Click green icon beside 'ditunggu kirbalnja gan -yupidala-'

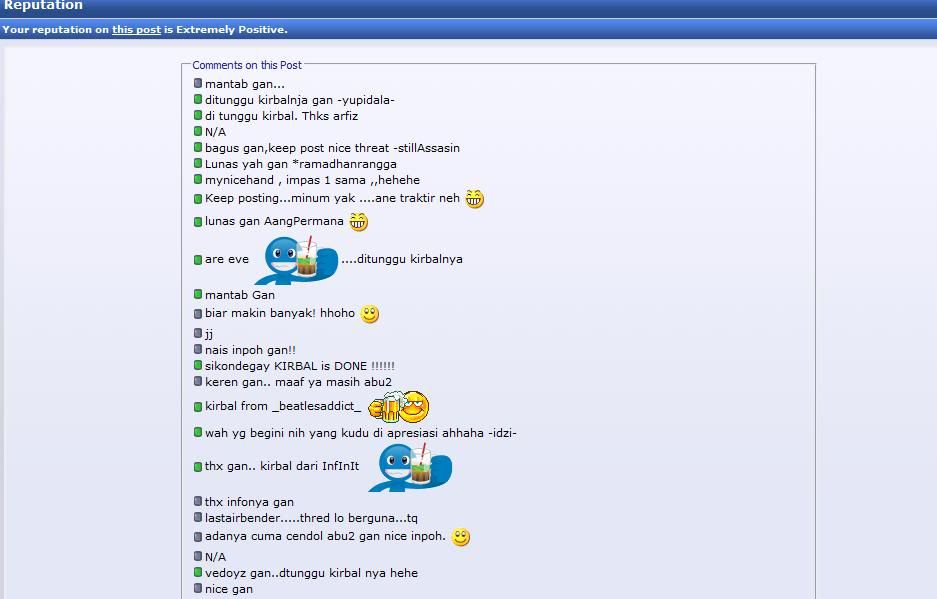click(x=198, y=99)
